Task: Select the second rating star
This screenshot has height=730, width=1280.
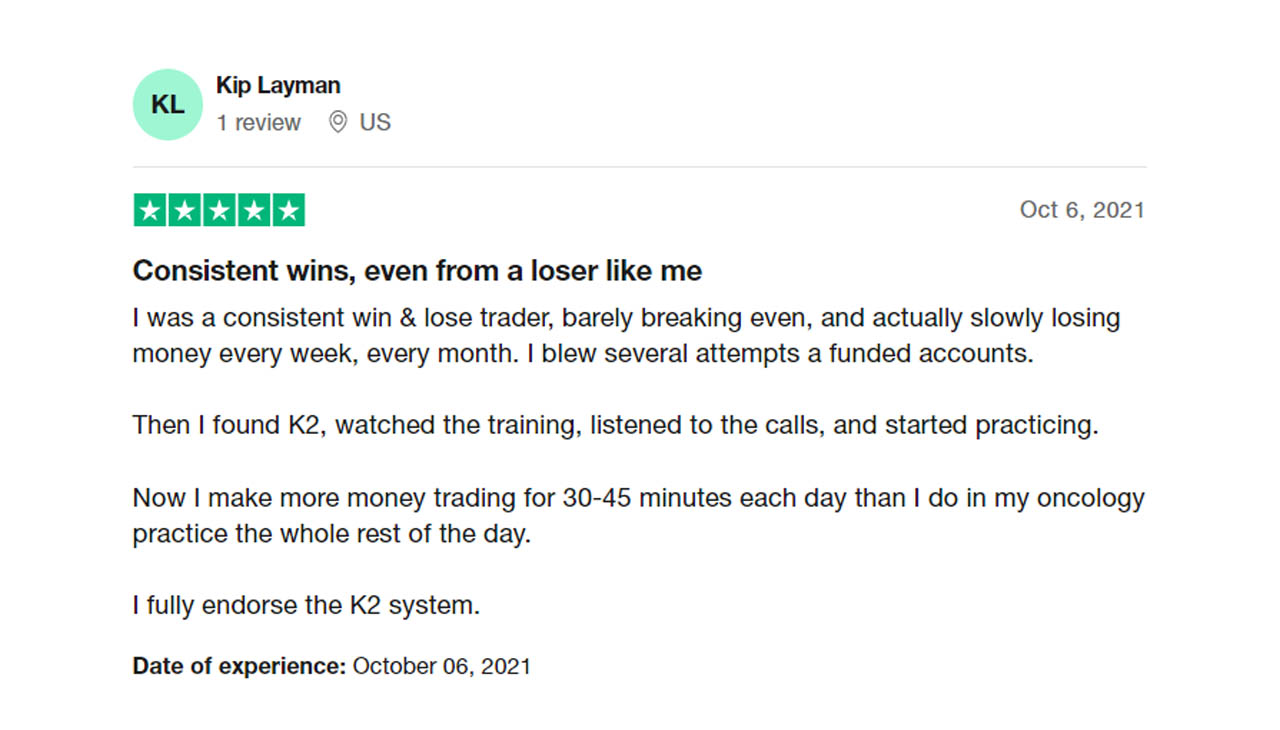Action: tap(184, 210)
